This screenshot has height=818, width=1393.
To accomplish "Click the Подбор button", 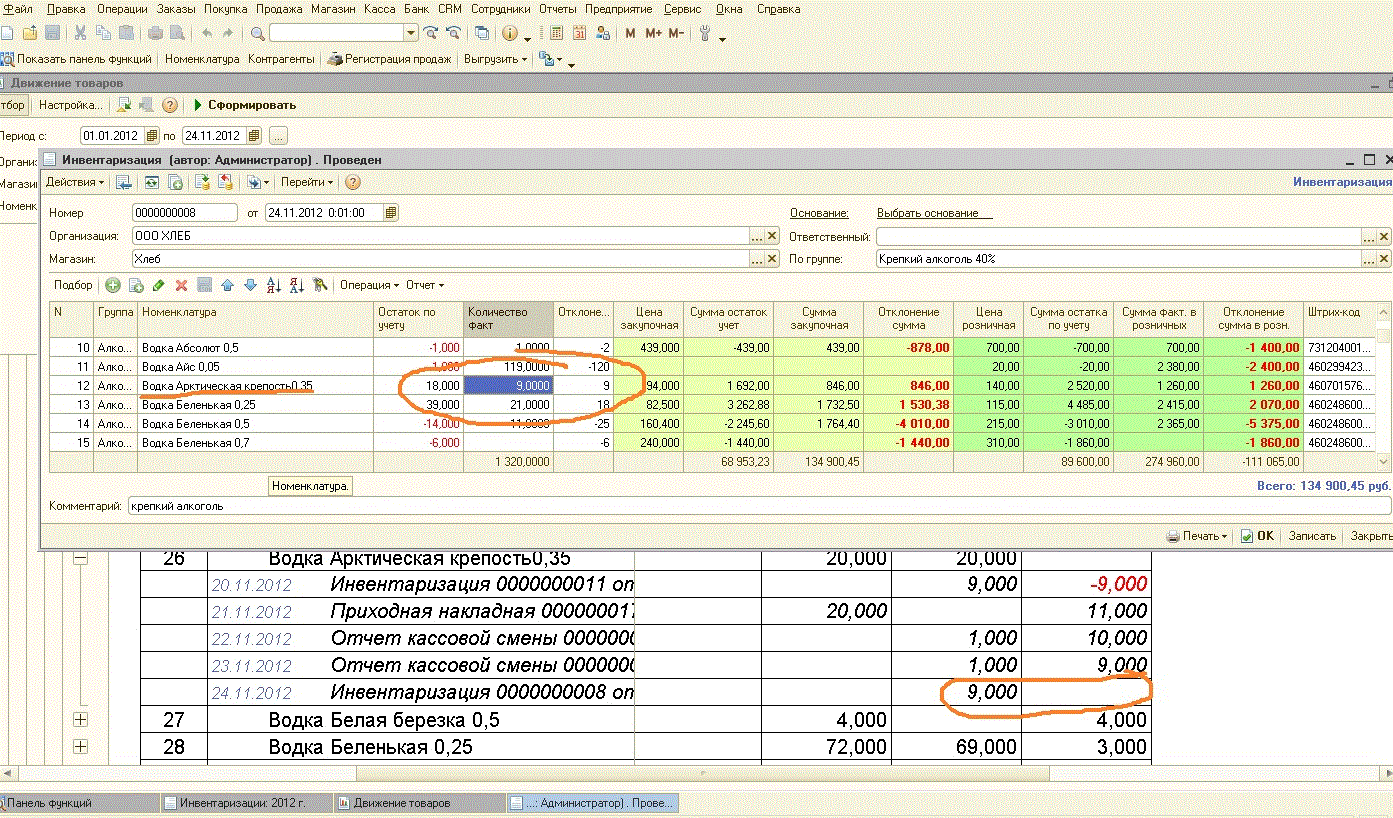I will tap(73, 285).
